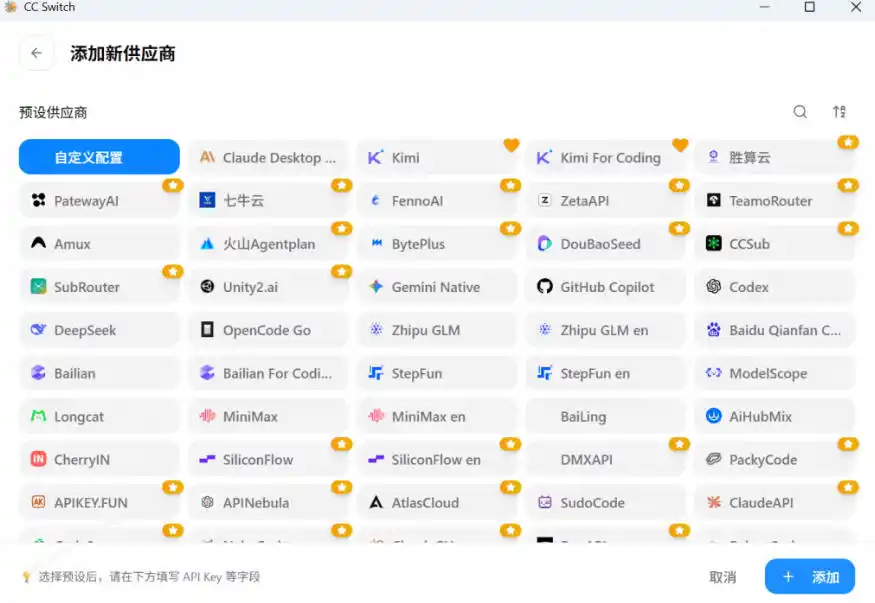Click the PatewayAI logo icon
This screenshot has width=875, height=603.
tap(39, 200)
